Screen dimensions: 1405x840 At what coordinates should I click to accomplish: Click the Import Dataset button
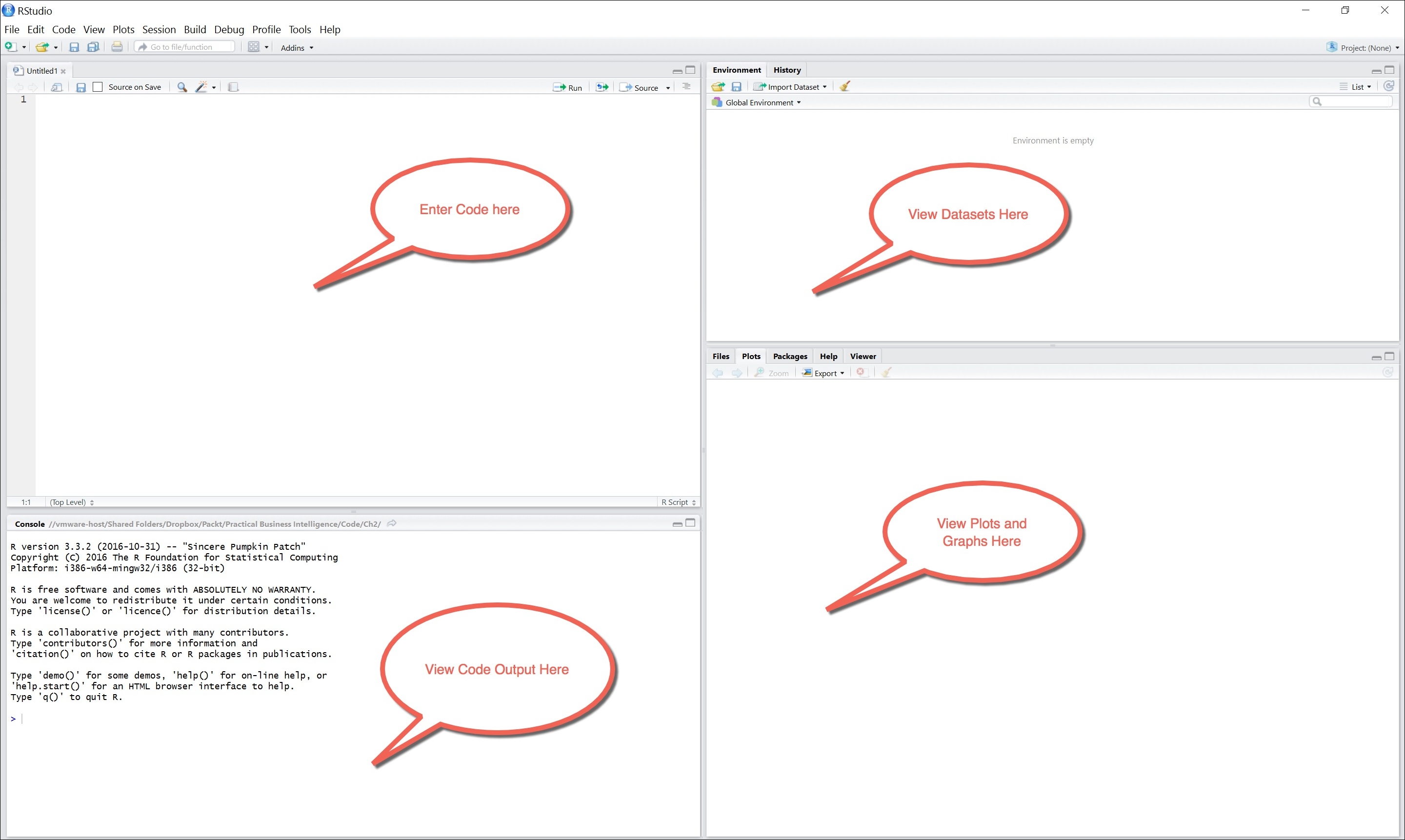790,87
